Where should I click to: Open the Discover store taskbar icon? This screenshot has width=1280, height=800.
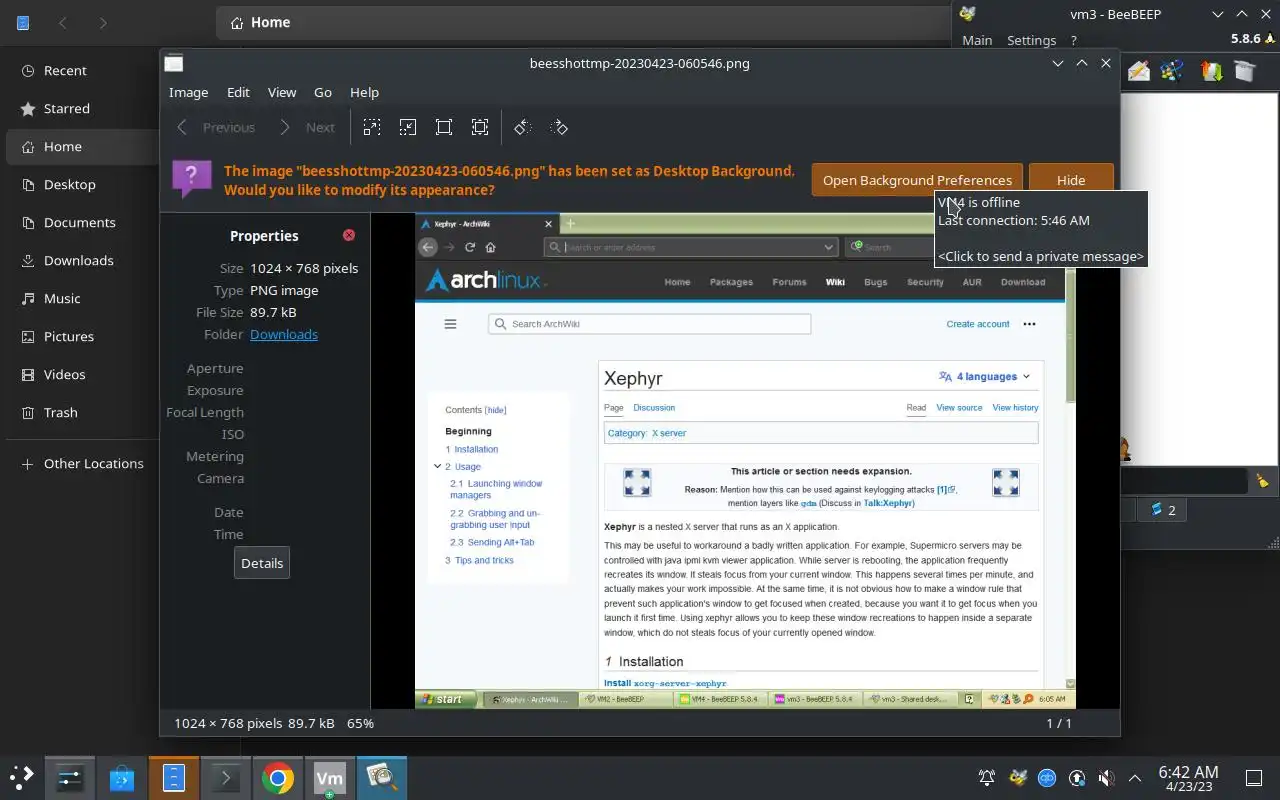(x=122, y=777)
